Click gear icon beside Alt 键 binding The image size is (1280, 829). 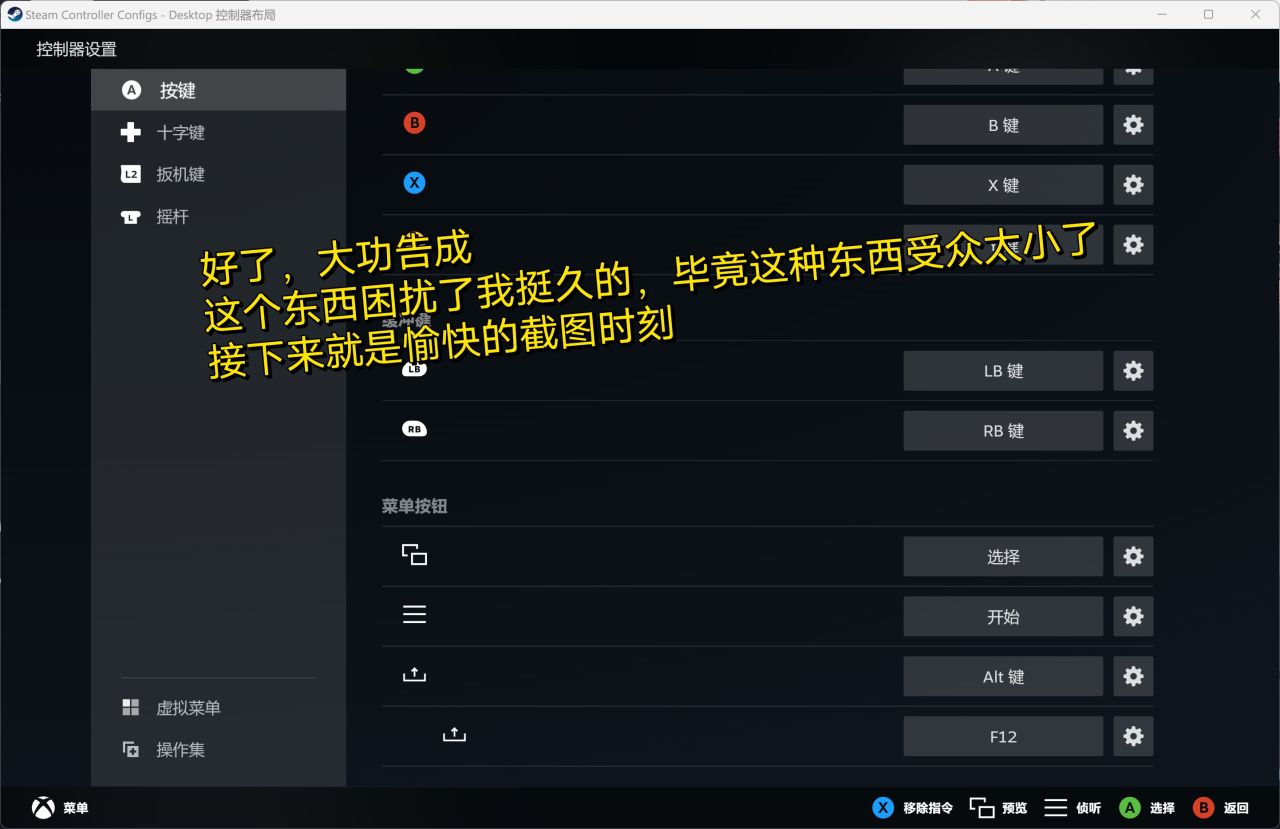(1133, 677)
